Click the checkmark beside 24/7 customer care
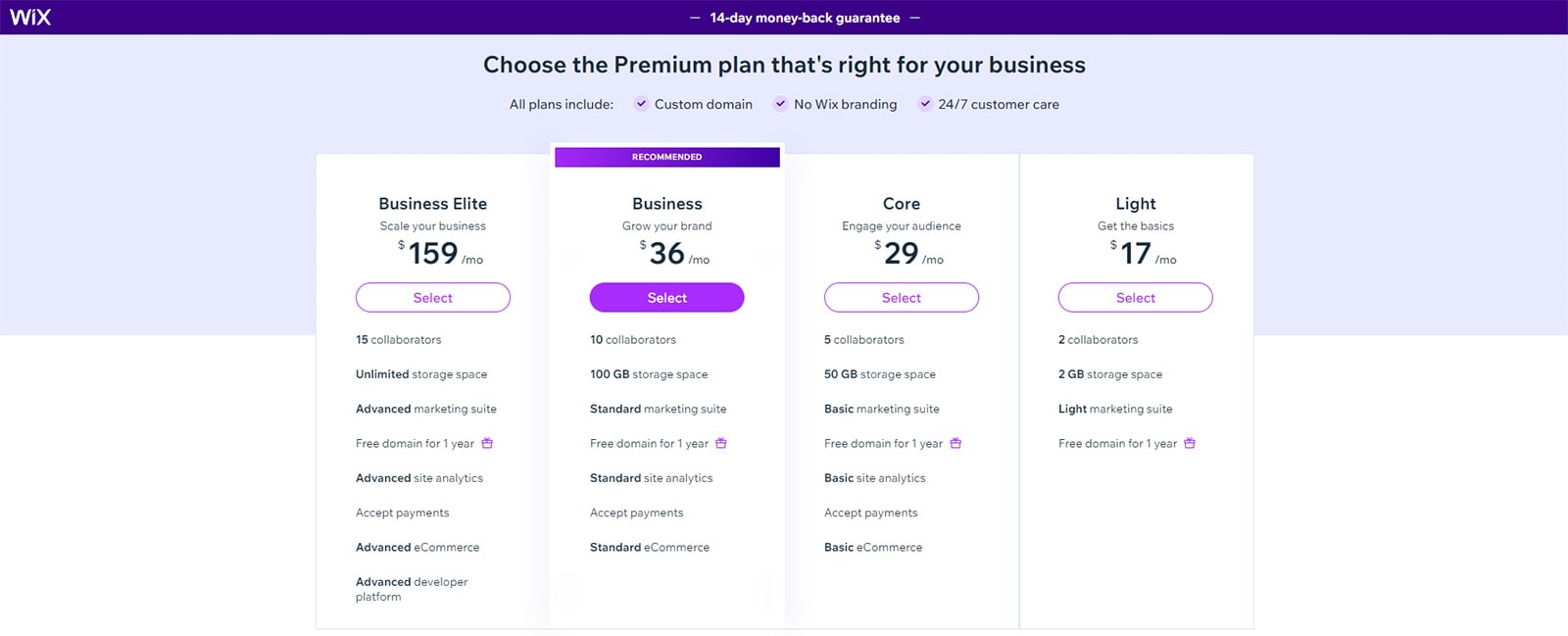 (924, 104)
